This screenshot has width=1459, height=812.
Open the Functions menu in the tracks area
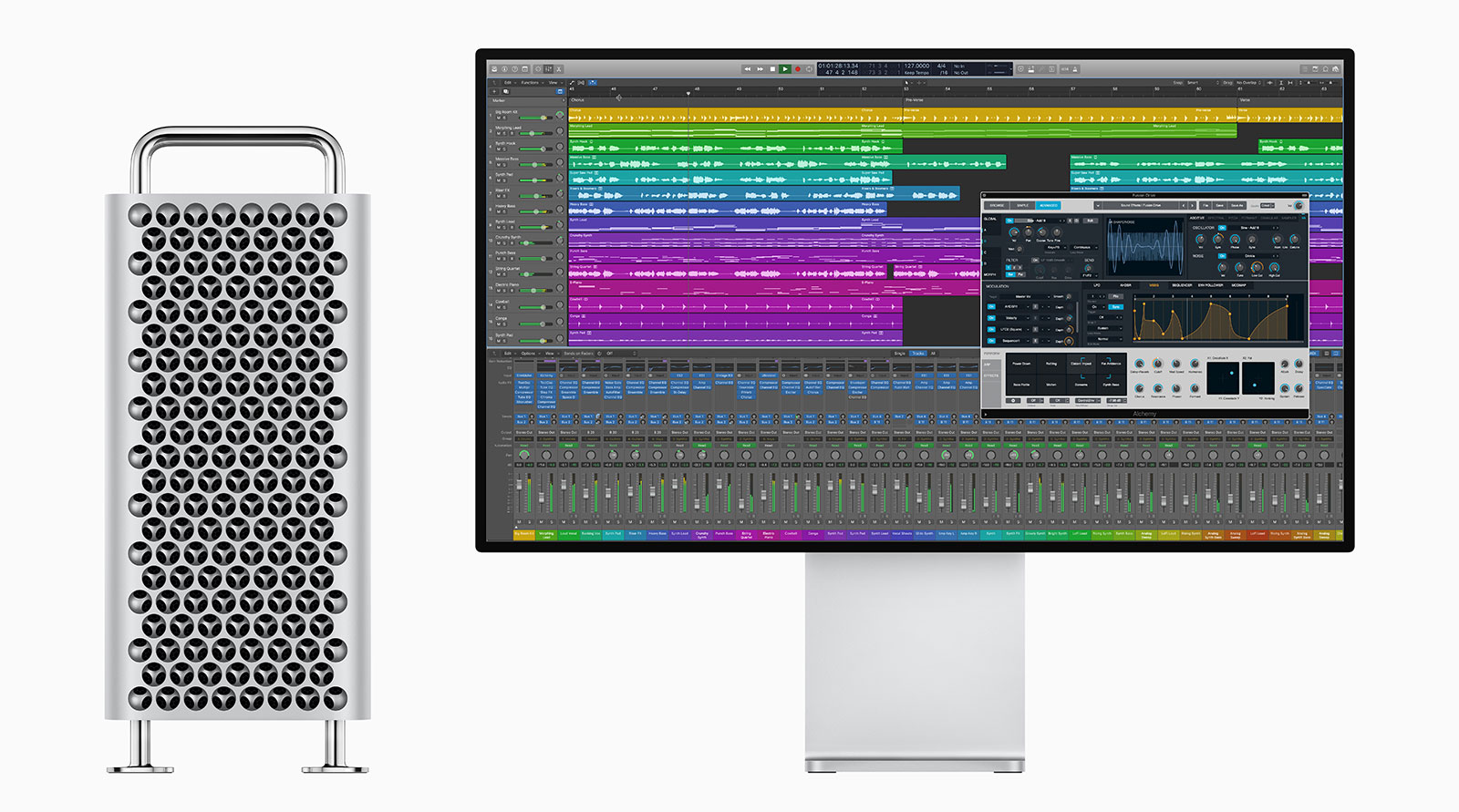[x=530, y=83]
